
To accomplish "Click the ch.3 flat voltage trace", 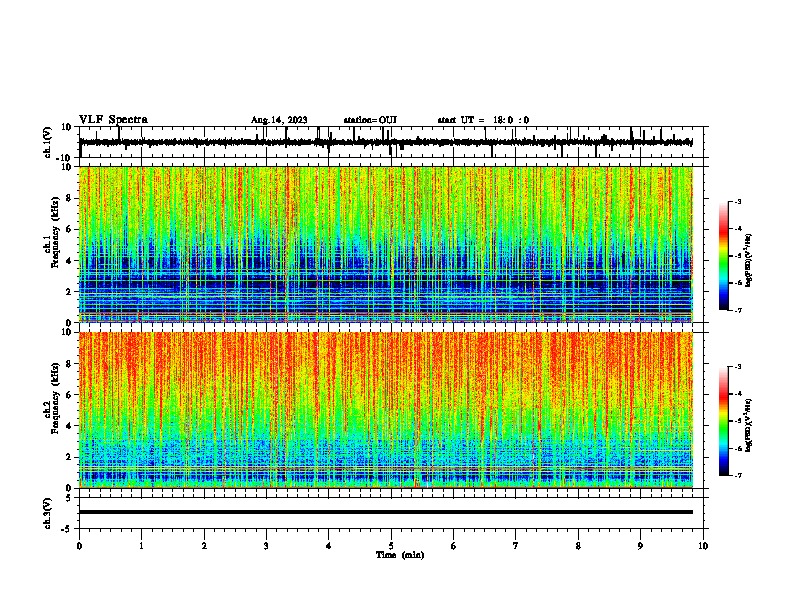I will click(386, 512).
